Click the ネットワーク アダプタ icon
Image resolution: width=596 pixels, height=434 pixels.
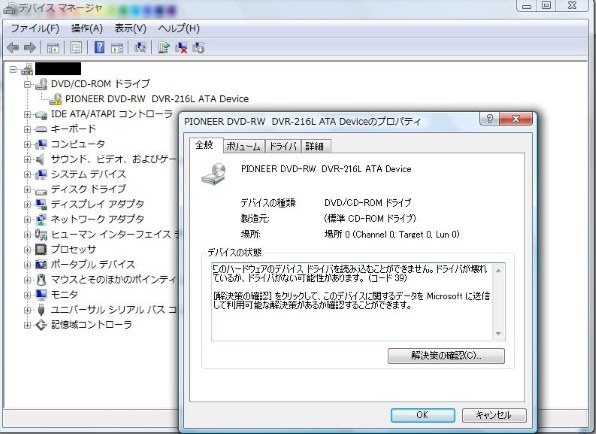pos(41,219)
